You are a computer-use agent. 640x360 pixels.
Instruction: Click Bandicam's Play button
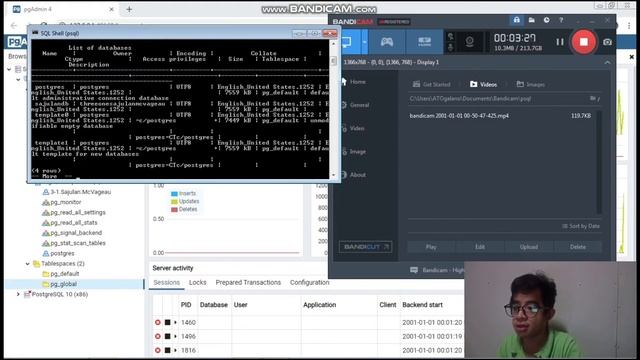click(x=431, y=247)
